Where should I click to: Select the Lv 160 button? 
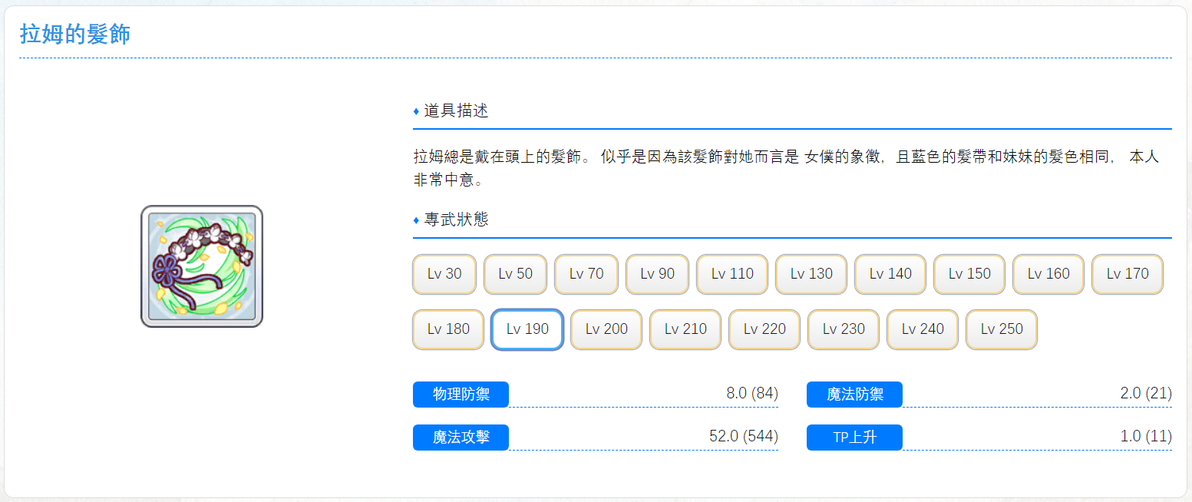(x=1049, y=274)
